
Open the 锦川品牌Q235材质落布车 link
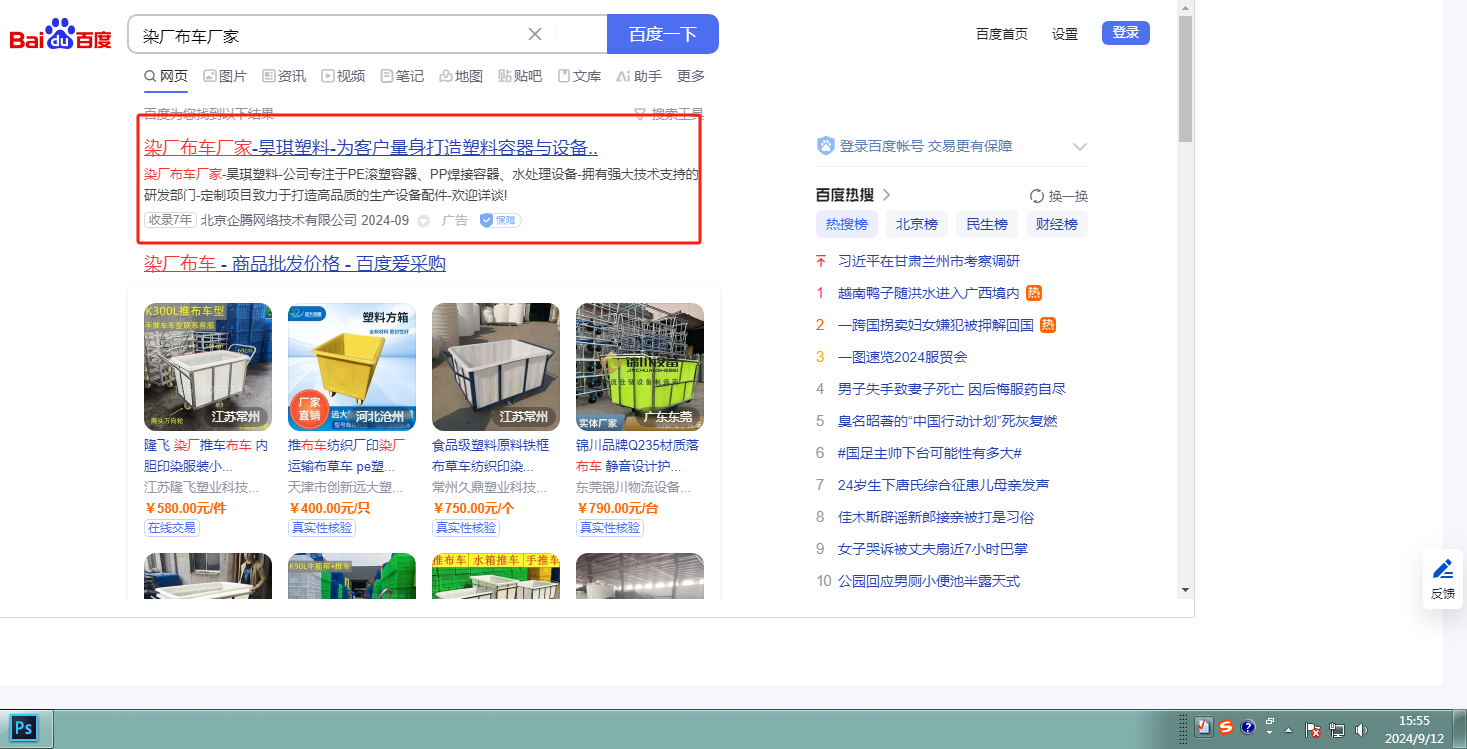[x=639, y=455]
